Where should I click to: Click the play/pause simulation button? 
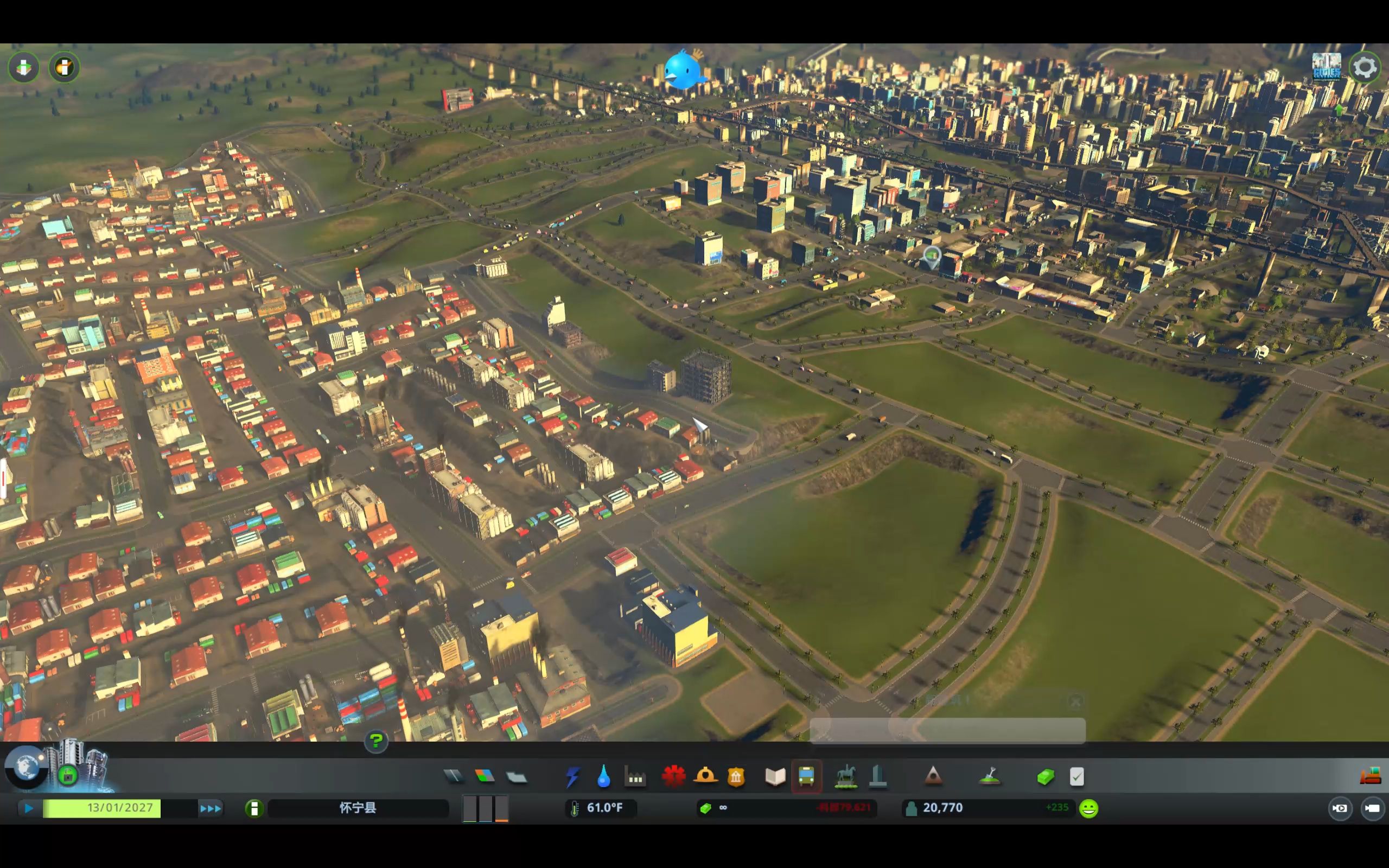tap(28, 808)
